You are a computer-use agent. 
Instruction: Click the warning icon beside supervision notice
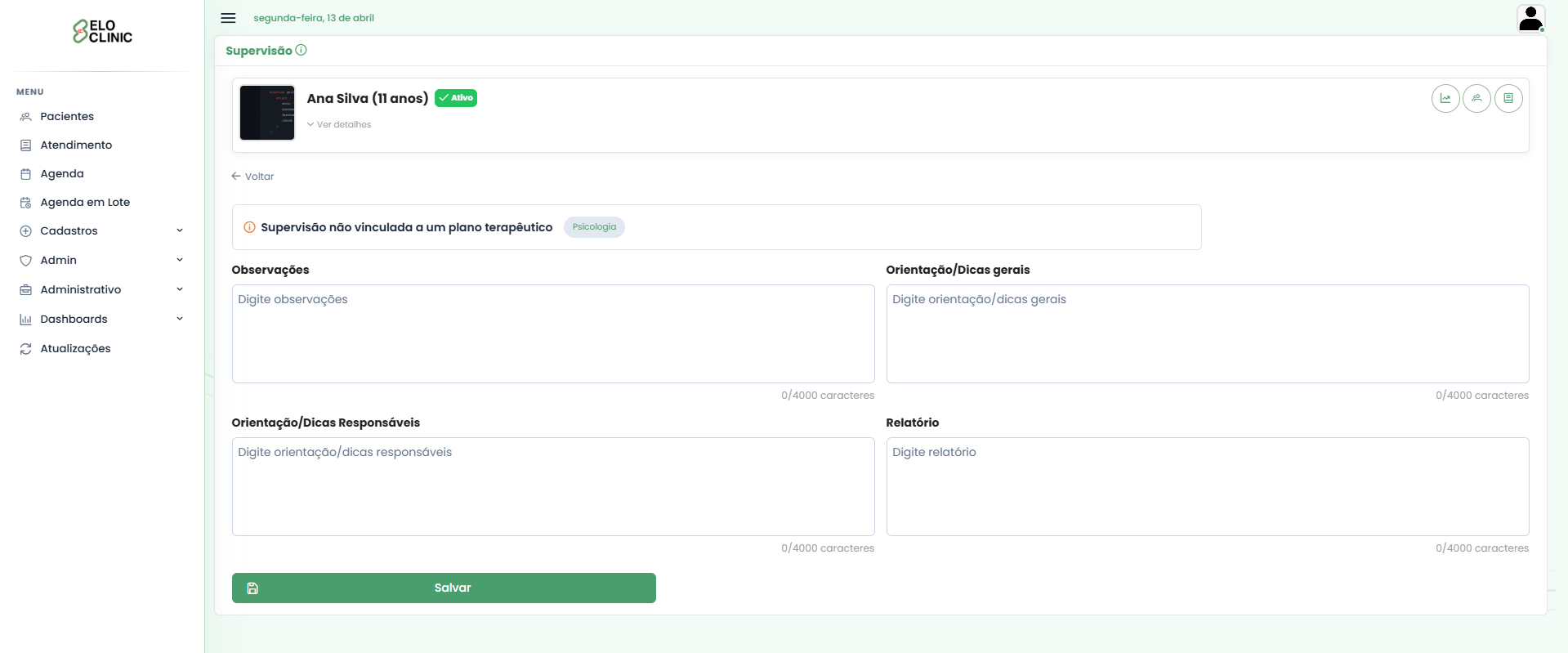[249, 227]
